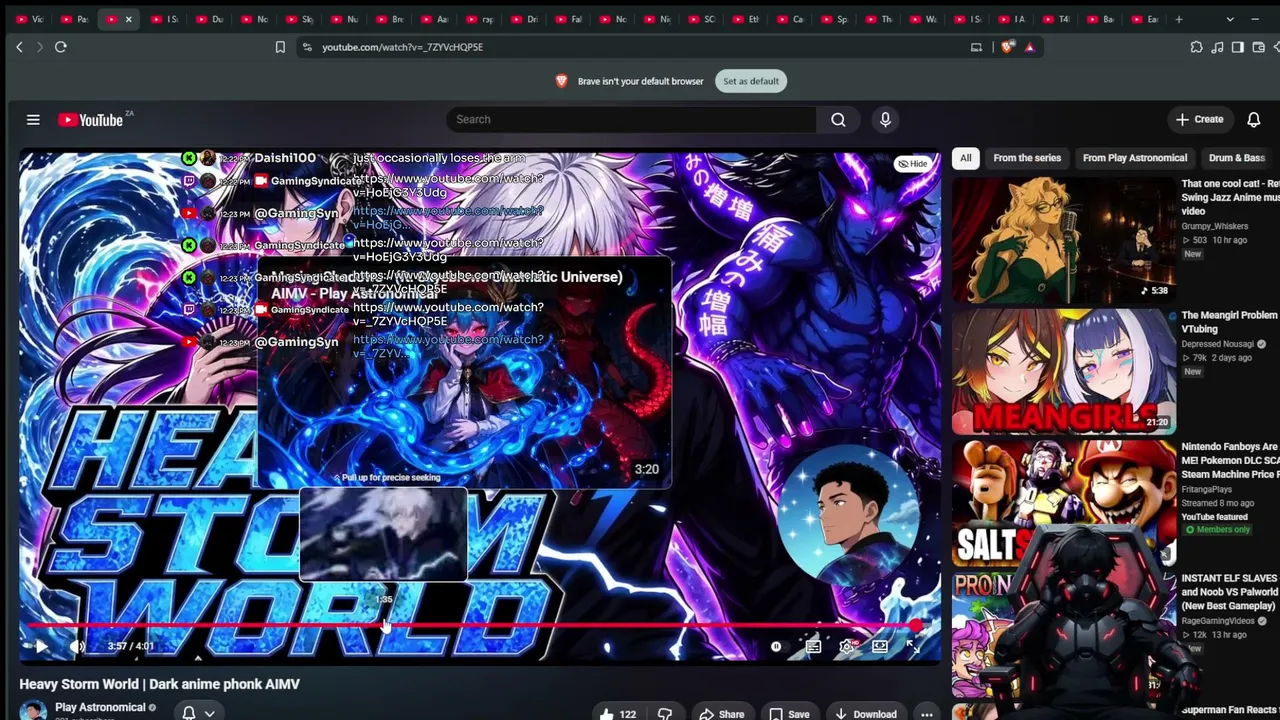This screenshot has width=1280, height=720.
Task: Open Brave Rewards triangle icon
Action: (x=1029, y=47)
